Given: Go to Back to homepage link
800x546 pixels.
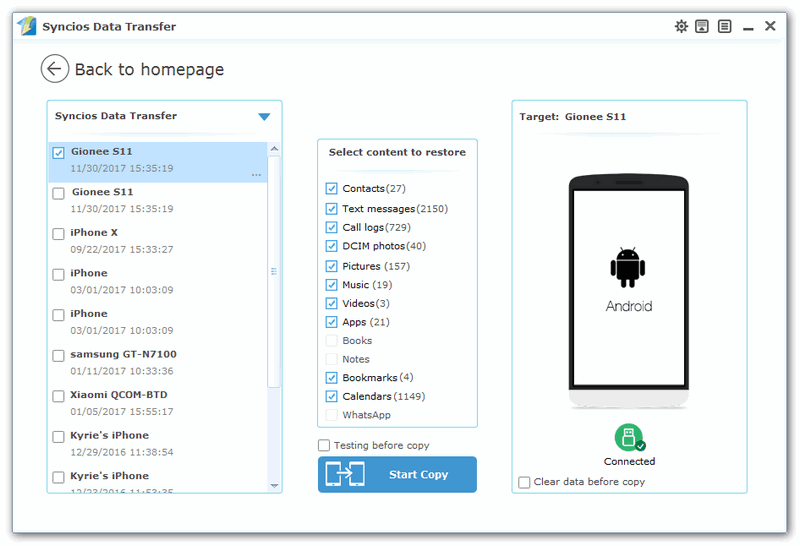Looking at the screenshot, I should click(149, 69).
